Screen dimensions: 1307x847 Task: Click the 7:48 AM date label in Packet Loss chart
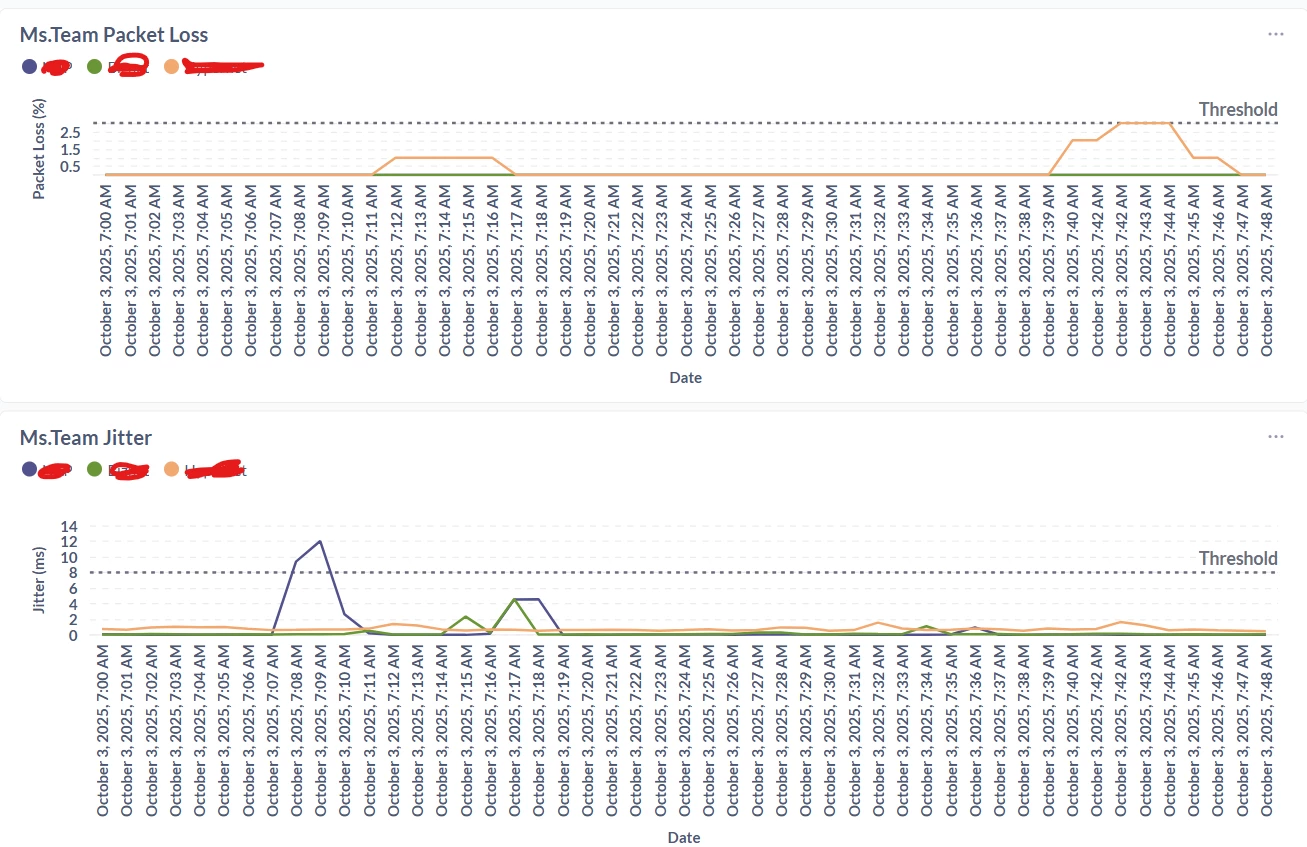(x=1268, y=270)
